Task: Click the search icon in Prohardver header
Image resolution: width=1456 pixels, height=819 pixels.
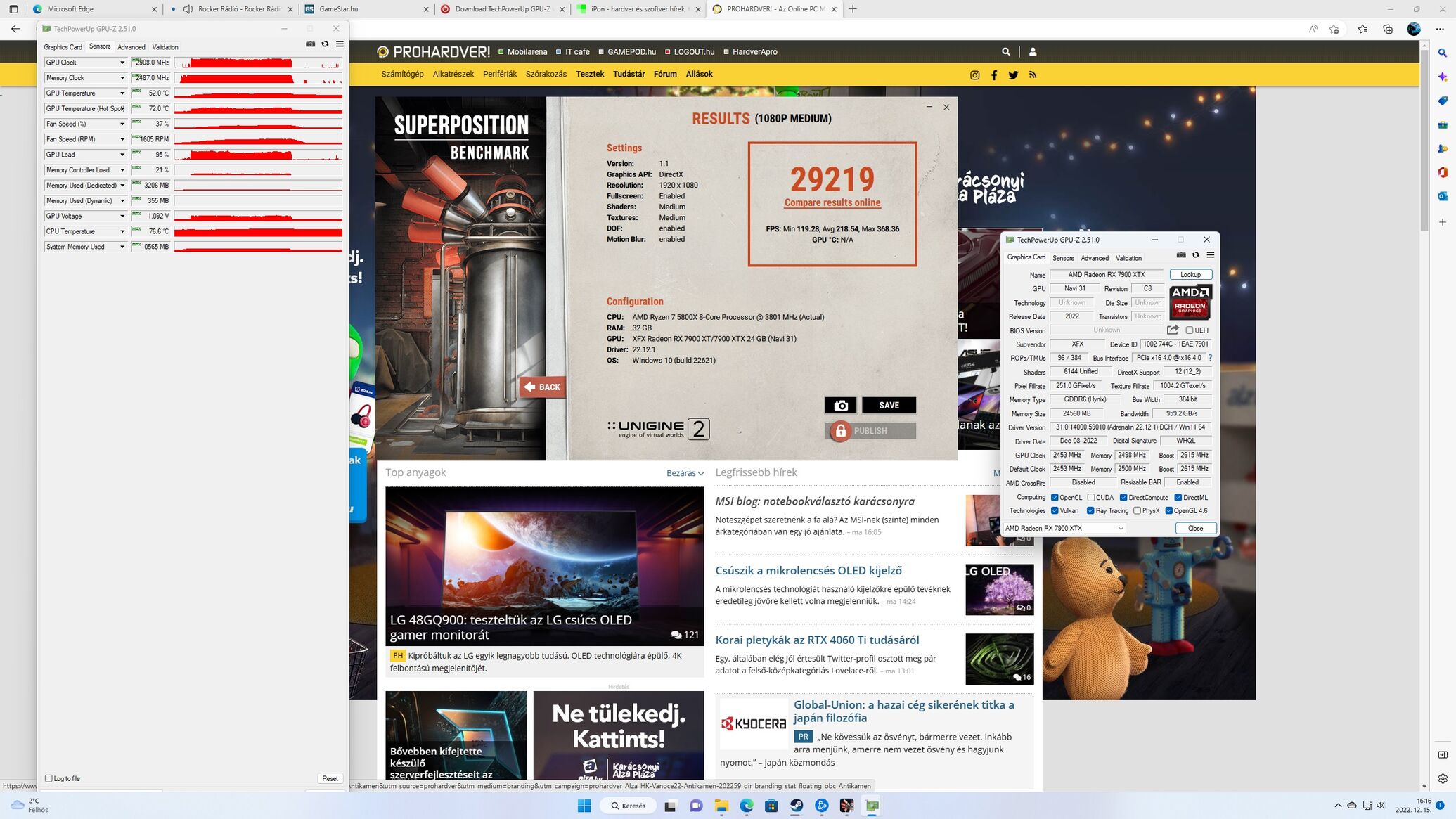Action: click(1006, 51)
